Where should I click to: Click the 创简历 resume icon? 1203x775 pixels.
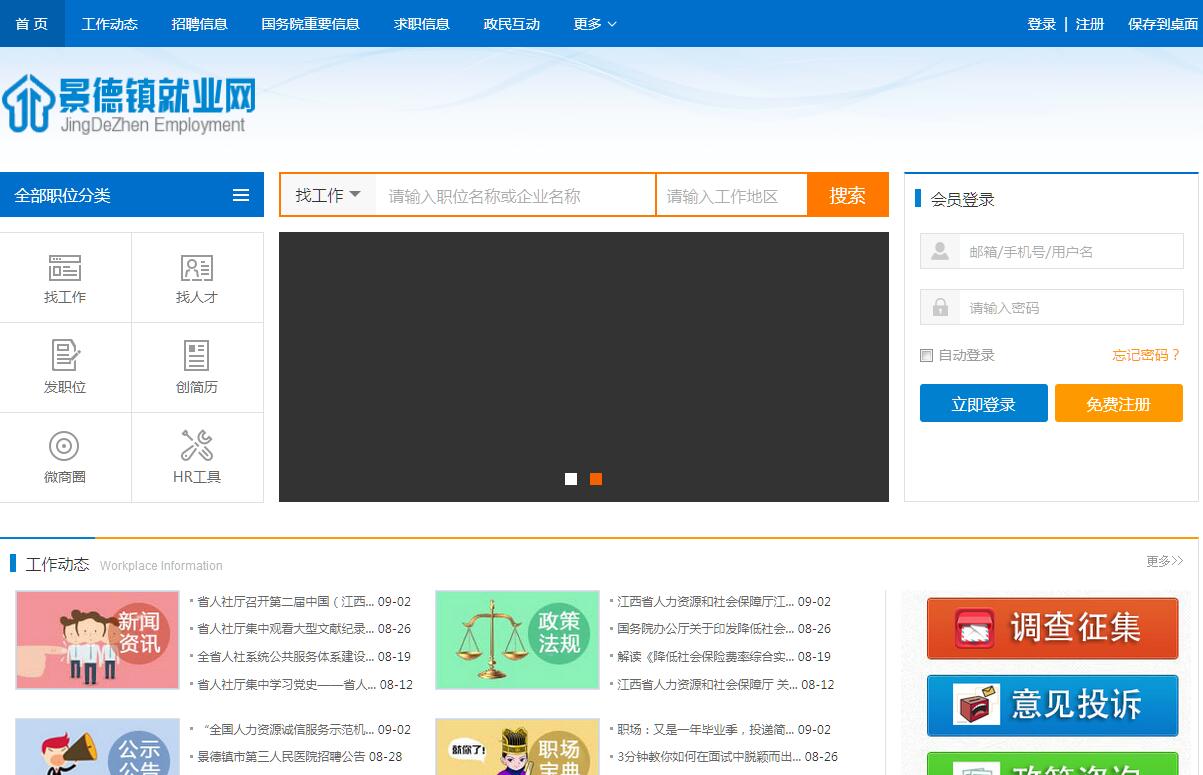(x=197, y=356)
